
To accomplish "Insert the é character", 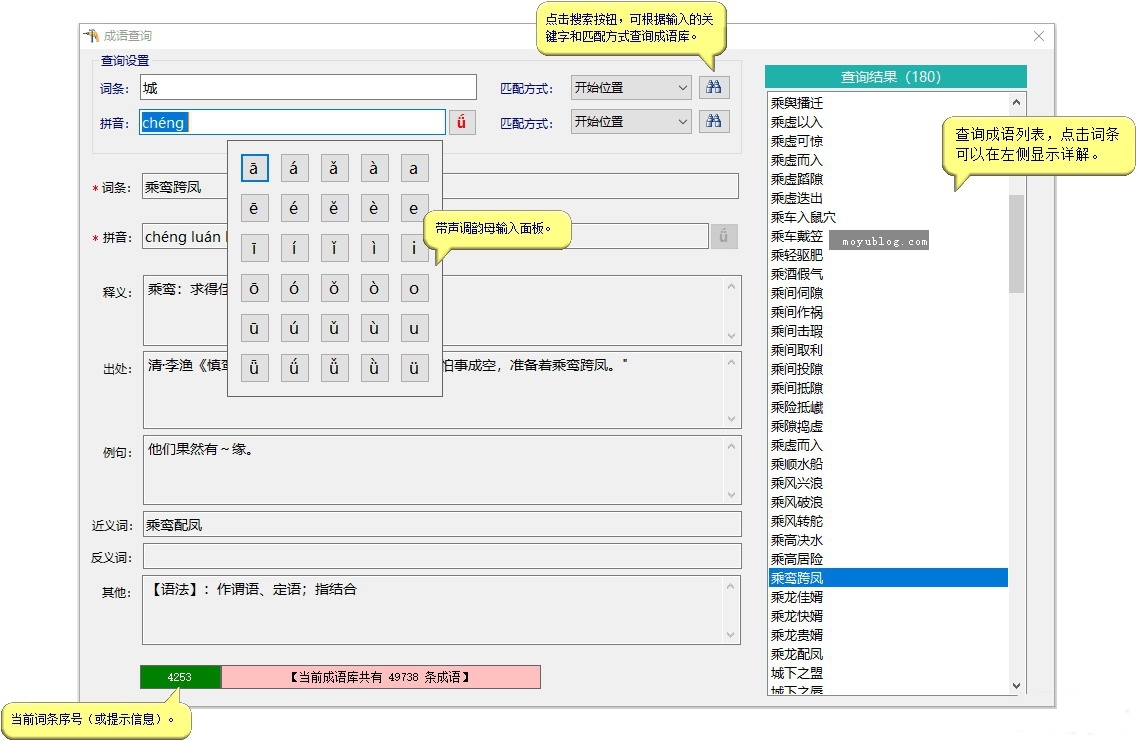I will pyautogui.click(x=294, y=208).
